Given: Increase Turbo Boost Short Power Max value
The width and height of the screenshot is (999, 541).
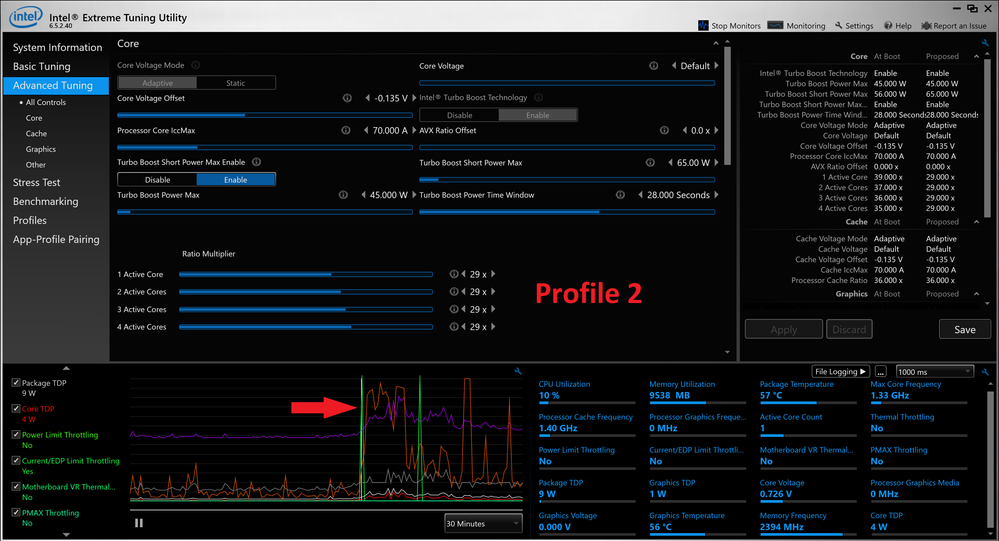Looking at the screenshot, I should point(716,162).
